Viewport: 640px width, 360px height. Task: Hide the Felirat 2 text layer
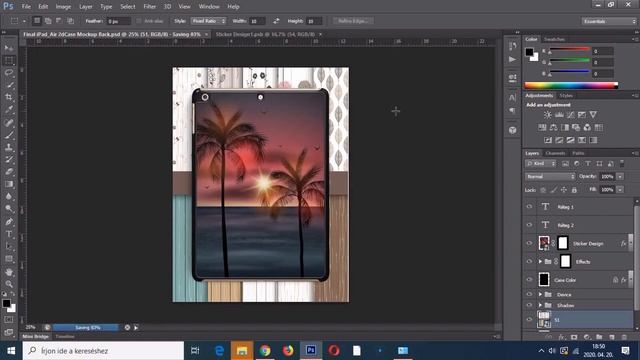coord(529,225)
